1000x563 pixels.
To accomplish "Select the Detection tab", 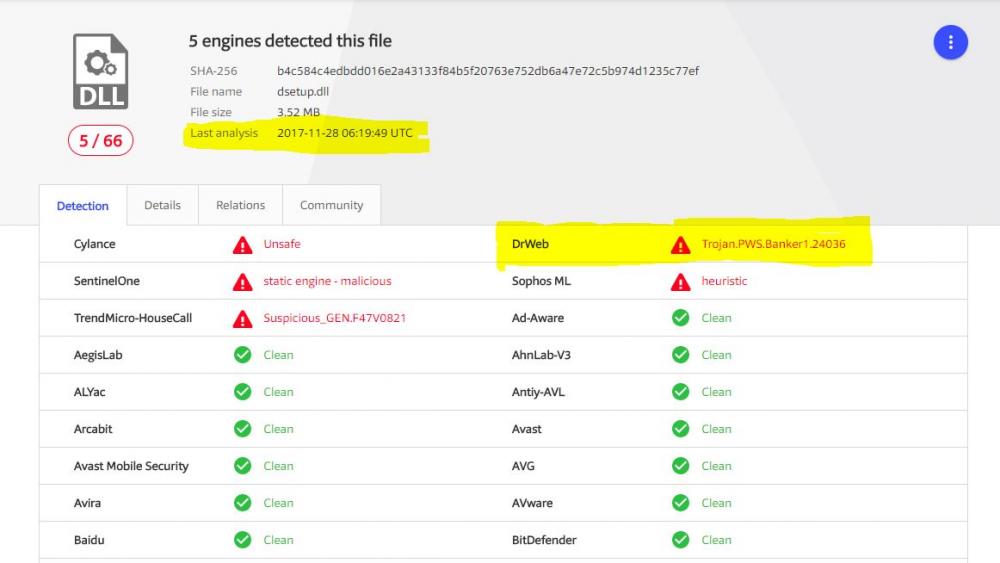I will tap(83, 206).
